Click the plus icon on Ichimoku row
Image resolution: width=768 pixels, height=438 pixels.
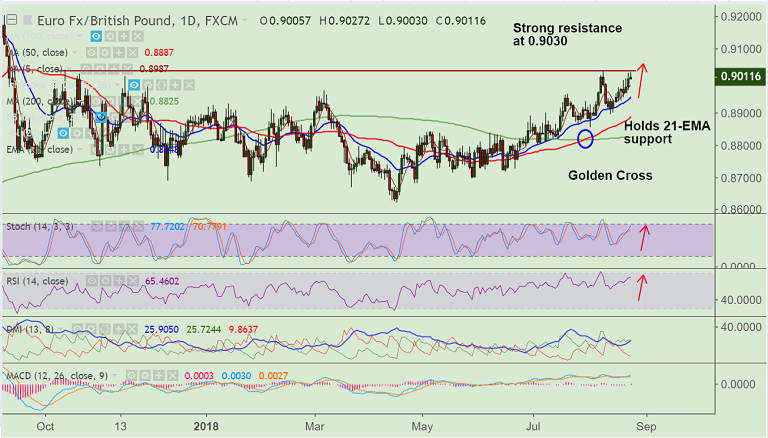(x=175, y=85)
